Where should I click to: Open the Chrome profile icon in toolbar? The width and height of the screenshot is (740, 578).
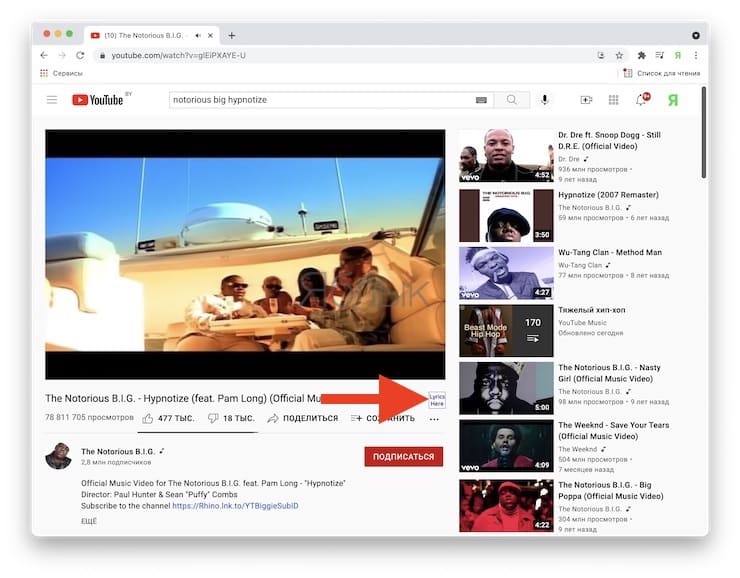[678, 55]
